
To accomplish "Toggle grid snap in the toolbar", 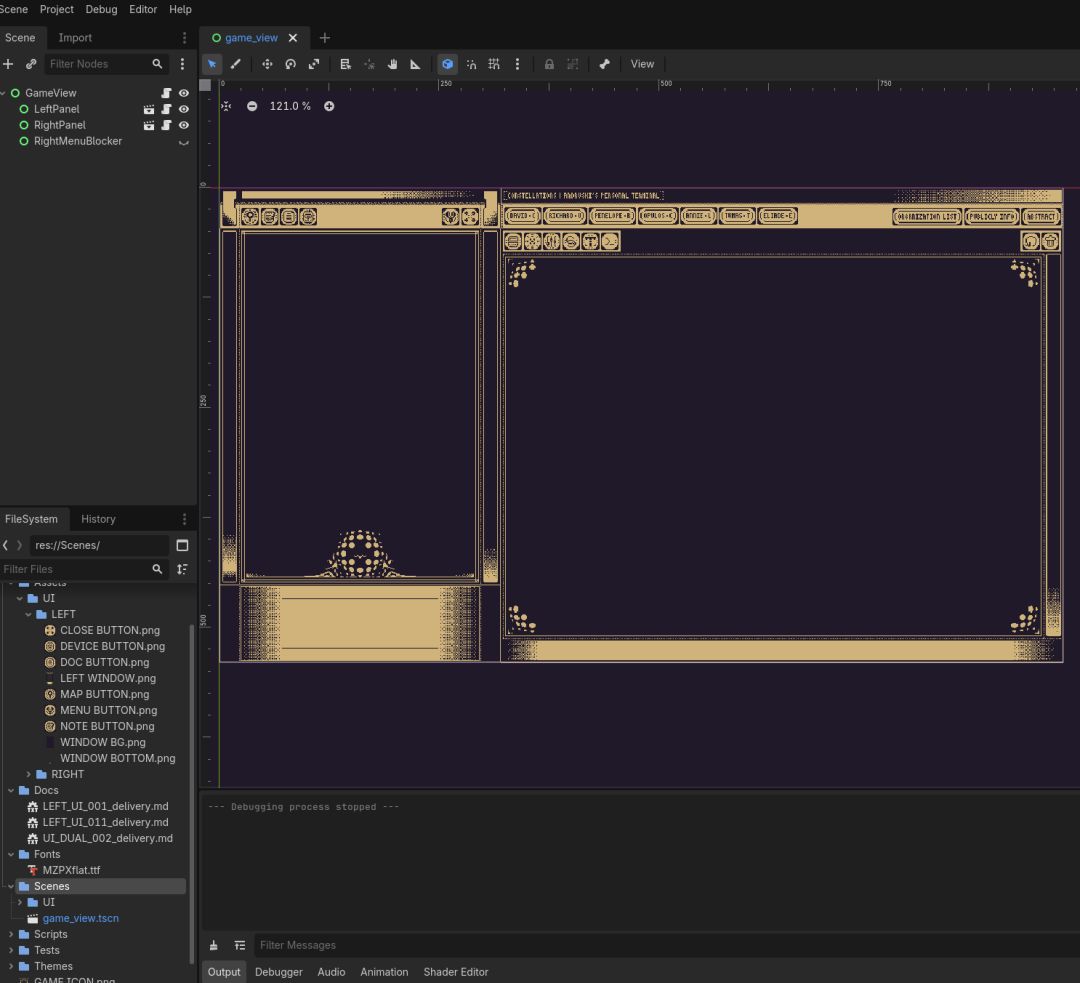I will click(x=495, y=64).
